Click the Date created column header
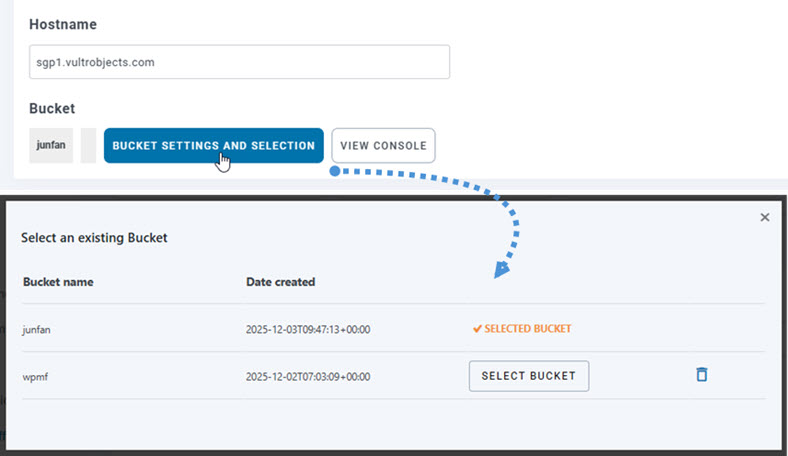Image resolution: width=788 pixels, height=456 pixels. click(x=280, y=282)
